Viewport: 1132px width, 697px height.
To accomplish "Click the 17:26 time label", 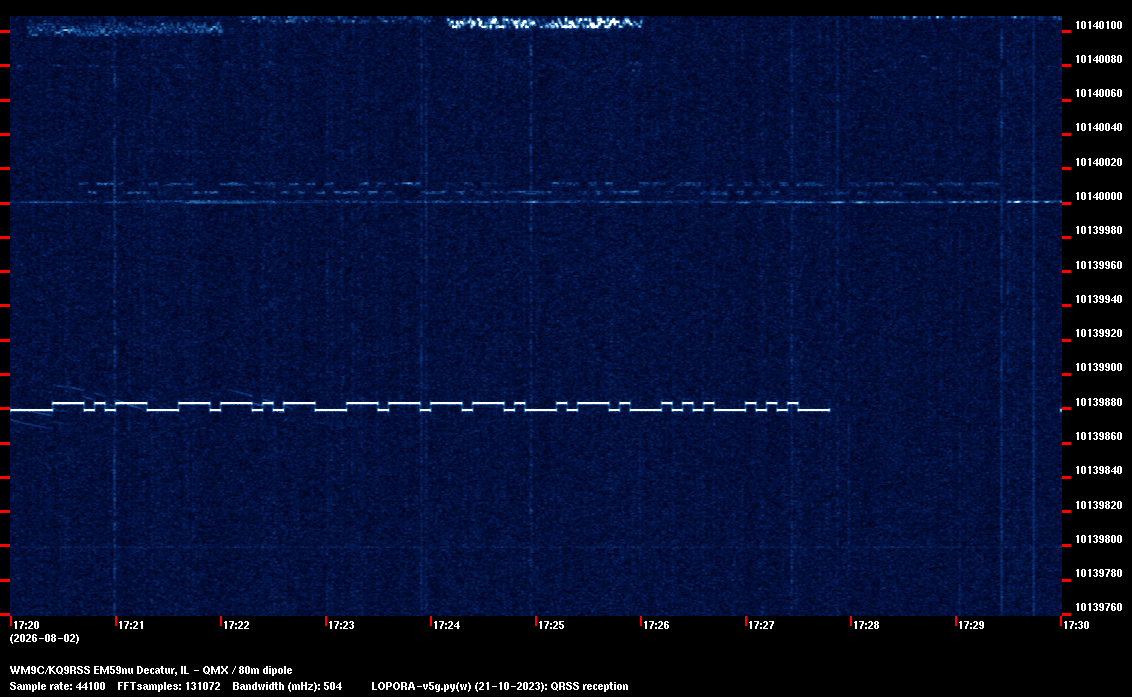I will 656,625.
